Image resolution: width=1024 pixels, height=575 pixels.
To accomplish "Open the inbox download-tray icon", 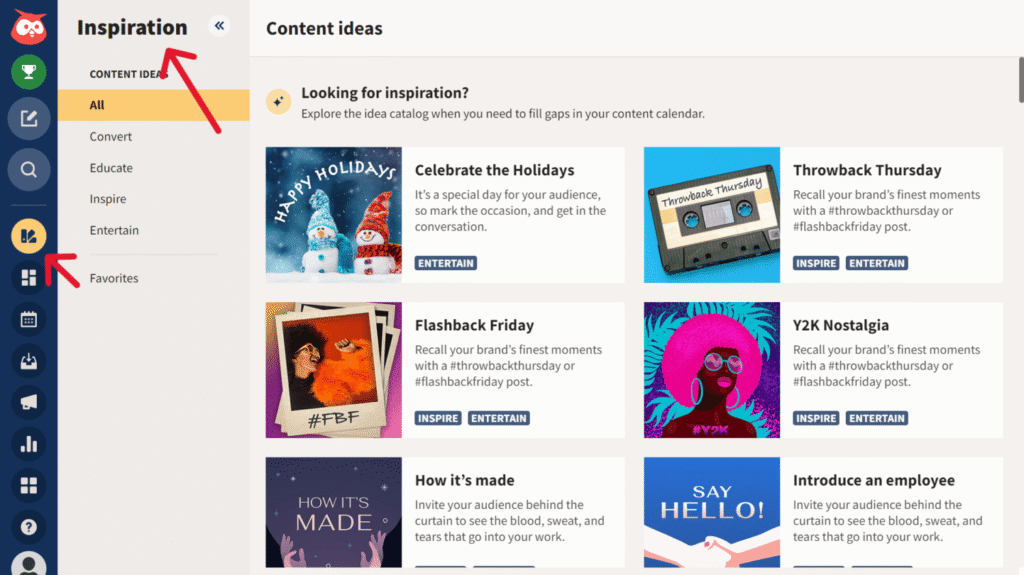I will tap(28, 361).
